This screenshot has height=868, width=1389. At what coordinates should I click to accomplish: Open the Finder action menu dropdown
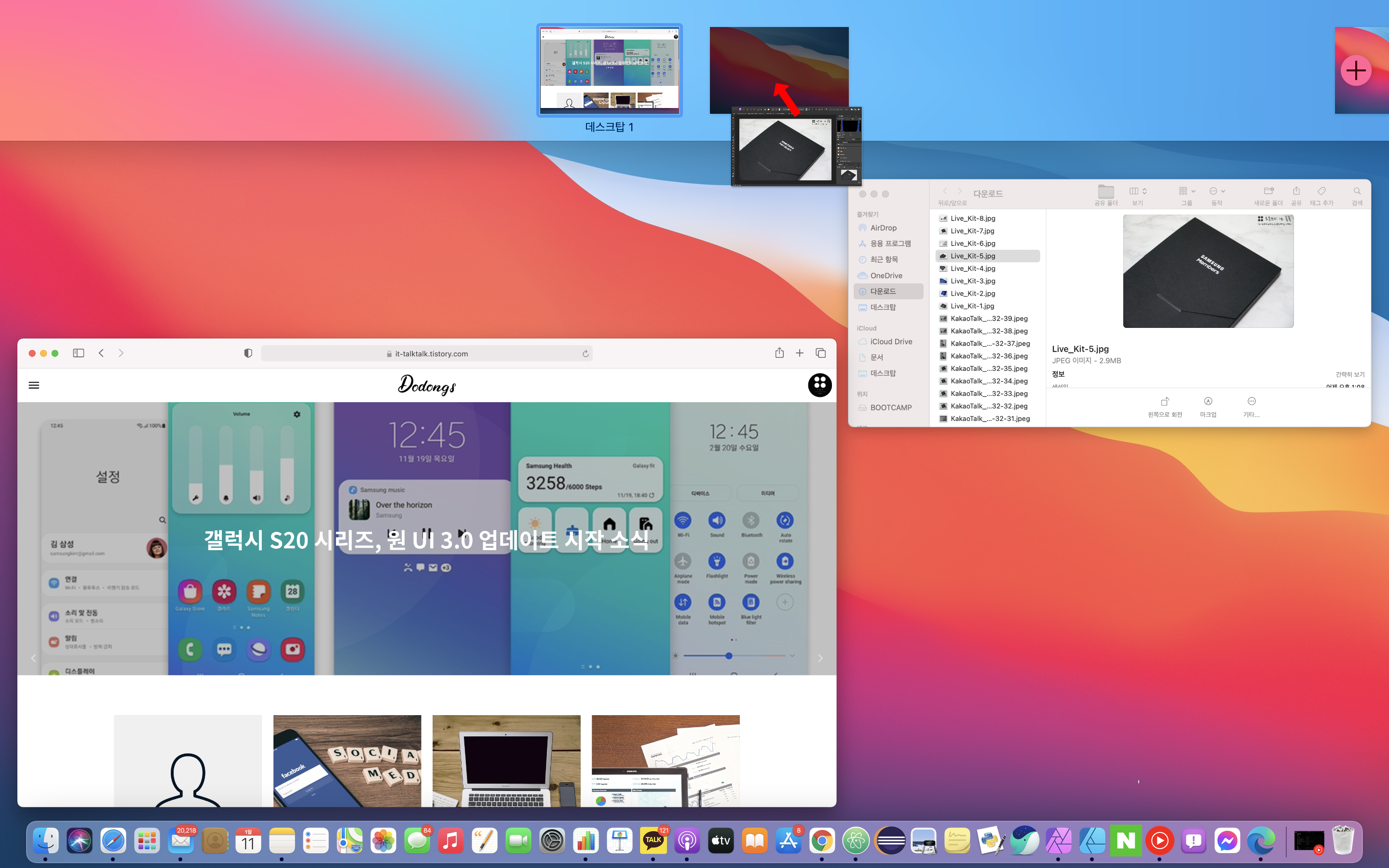coord(1217,191)
